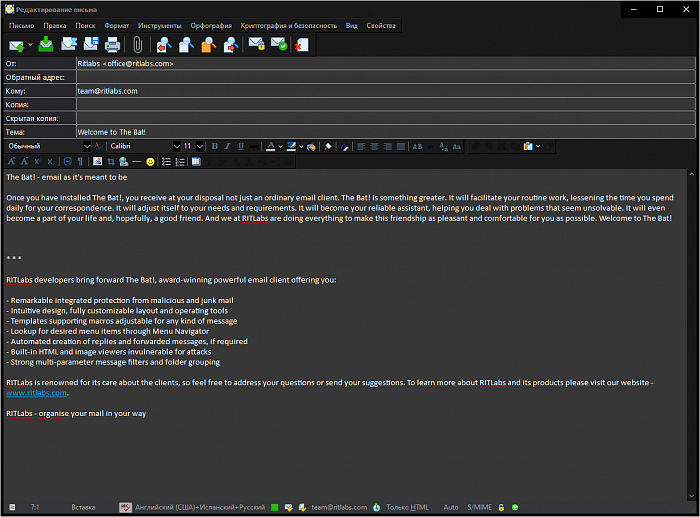Click the highlight color swatch

[292, 146]
